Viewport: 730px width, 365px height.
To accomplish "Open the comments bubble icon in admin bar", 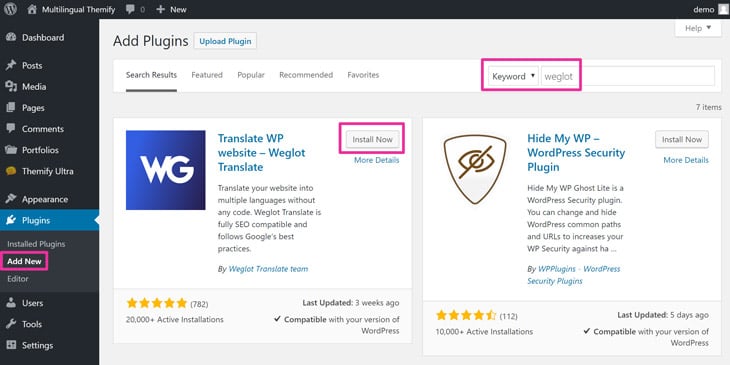I will pos(130,9).
